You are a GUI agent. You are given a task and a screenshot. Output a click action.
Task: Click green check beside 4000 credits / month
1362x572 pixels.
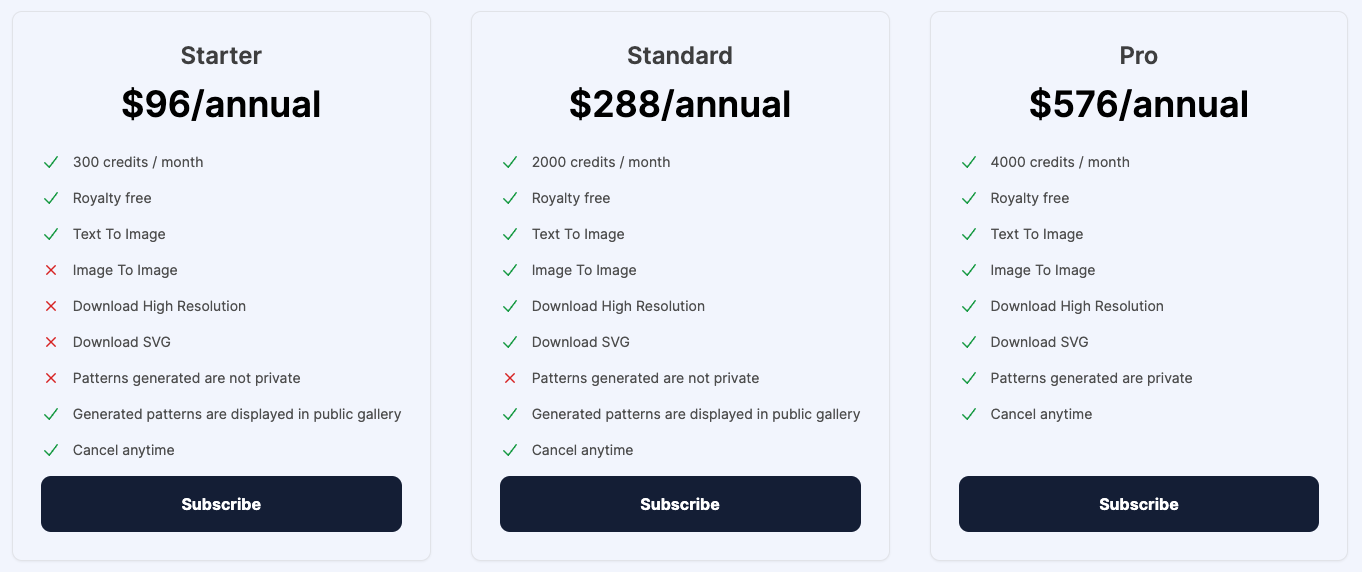[968, 162]
